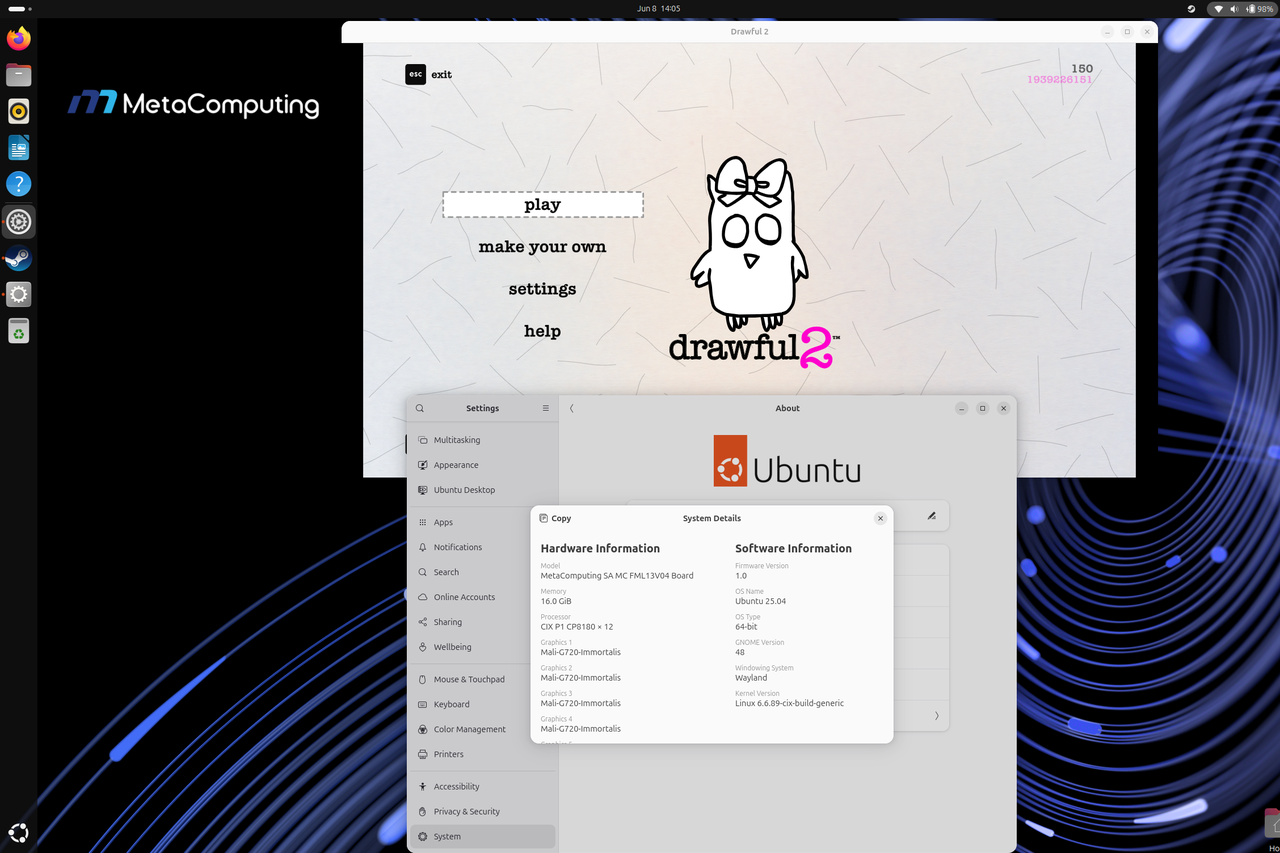Open Online Accounts in the Settings sidebar
Image resolution: width=1280 pixels, height=853 pixels.
482,597
